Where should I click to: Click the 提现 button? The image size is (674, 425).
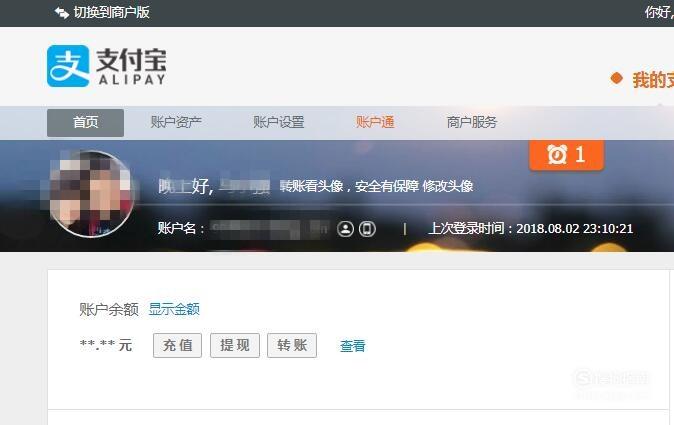[x=235, y=345]
